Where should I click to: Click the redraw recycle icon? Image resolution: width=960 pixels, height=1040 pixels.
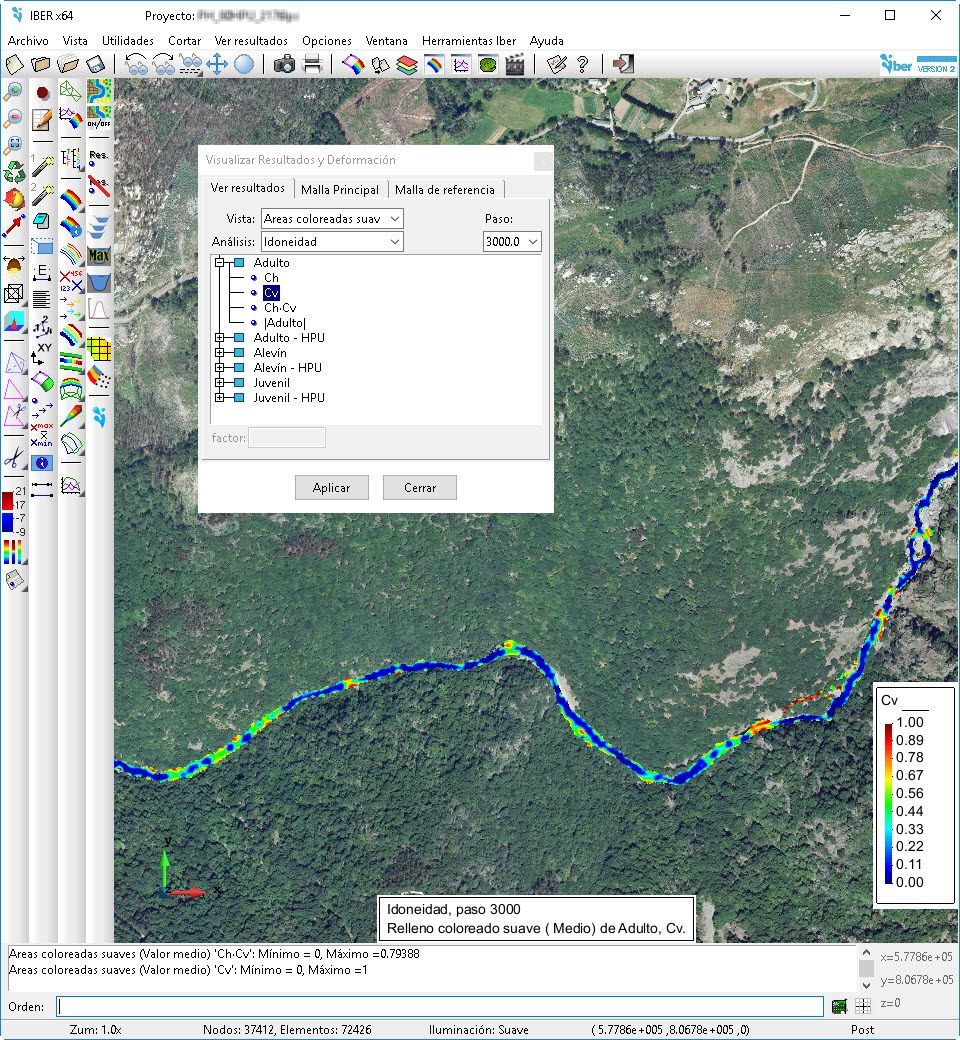click(x=14, y=170)
